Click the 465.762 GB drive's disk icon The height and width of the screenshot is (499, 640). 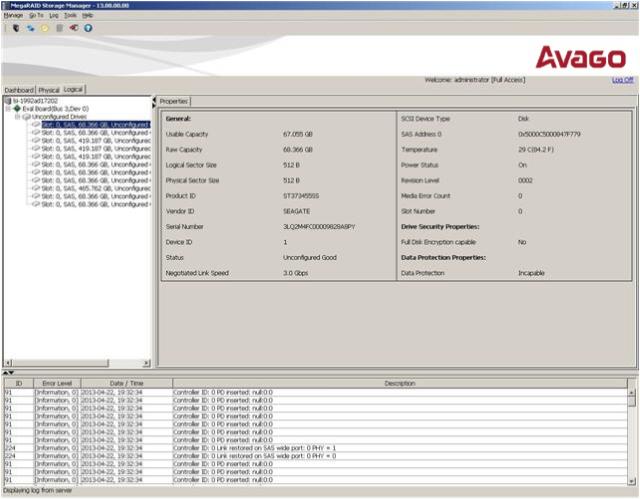coord(36,187)
